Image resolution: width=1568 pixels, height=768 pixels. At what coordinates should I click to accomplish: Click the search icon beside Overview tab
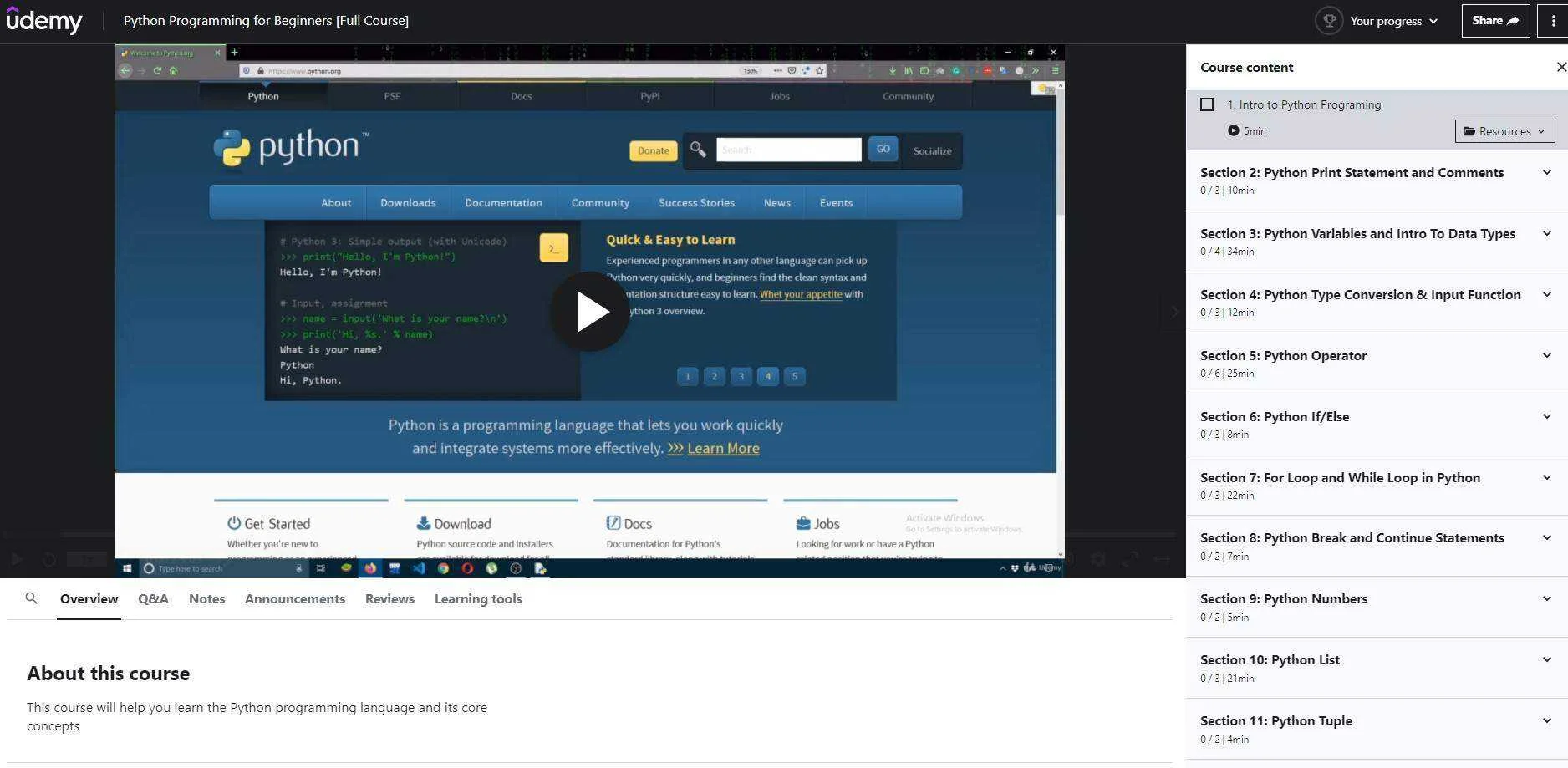(32, 598)
